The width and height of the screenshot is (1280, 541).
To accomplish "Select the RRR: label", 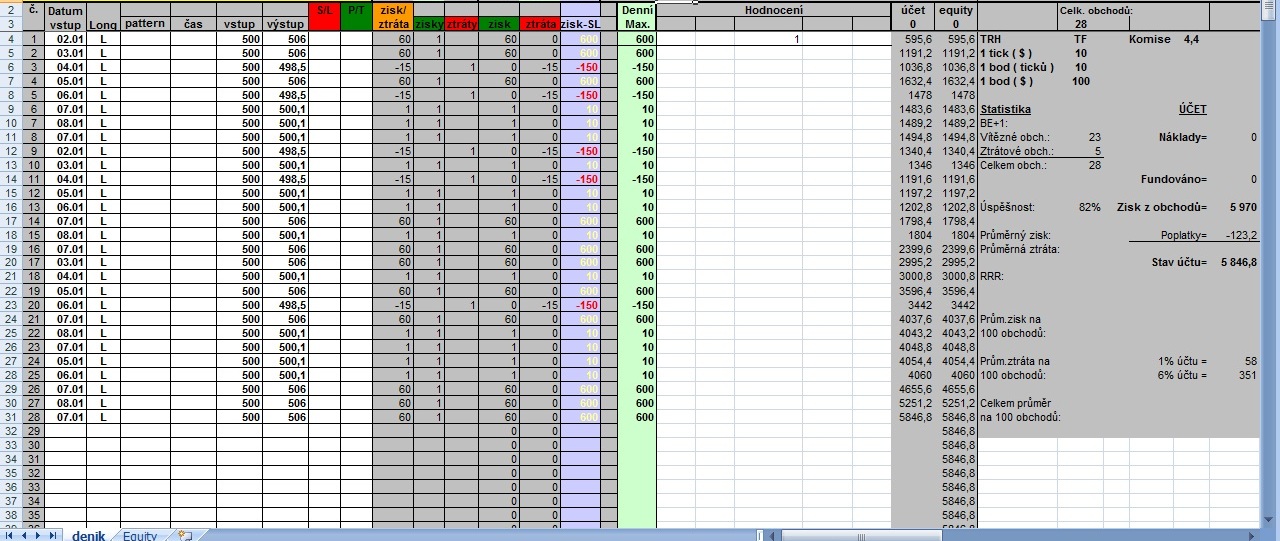I will pyautogui.click(x=992, y=277).
